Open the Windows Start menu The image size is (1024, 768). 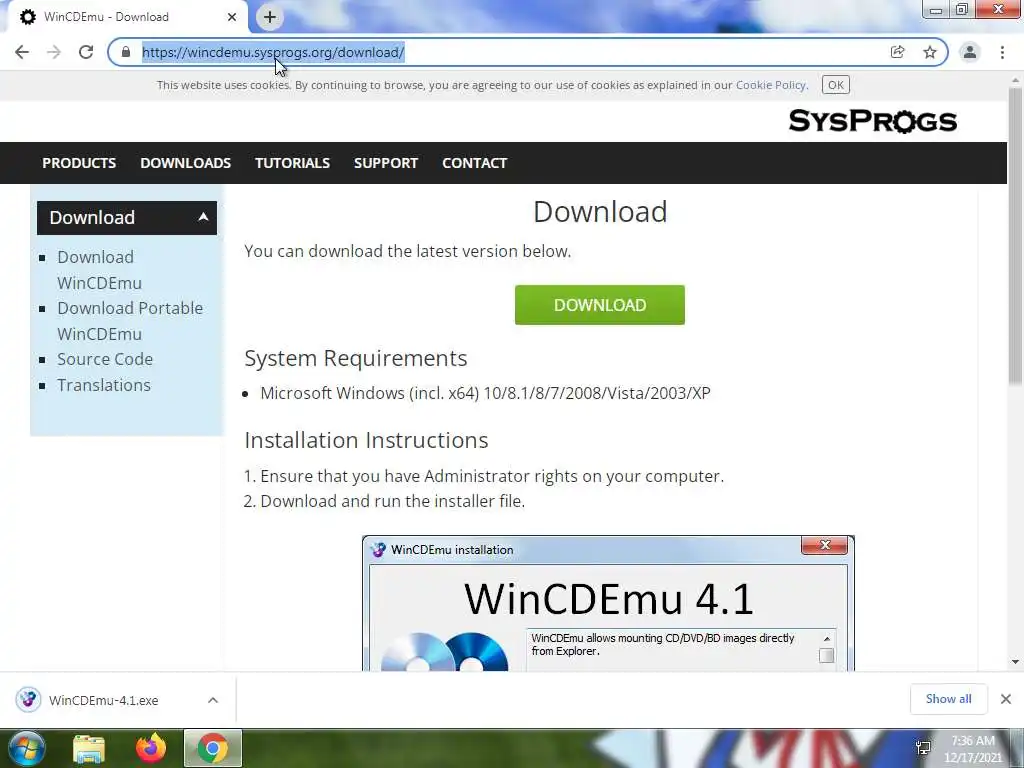[x=26, y=748]
